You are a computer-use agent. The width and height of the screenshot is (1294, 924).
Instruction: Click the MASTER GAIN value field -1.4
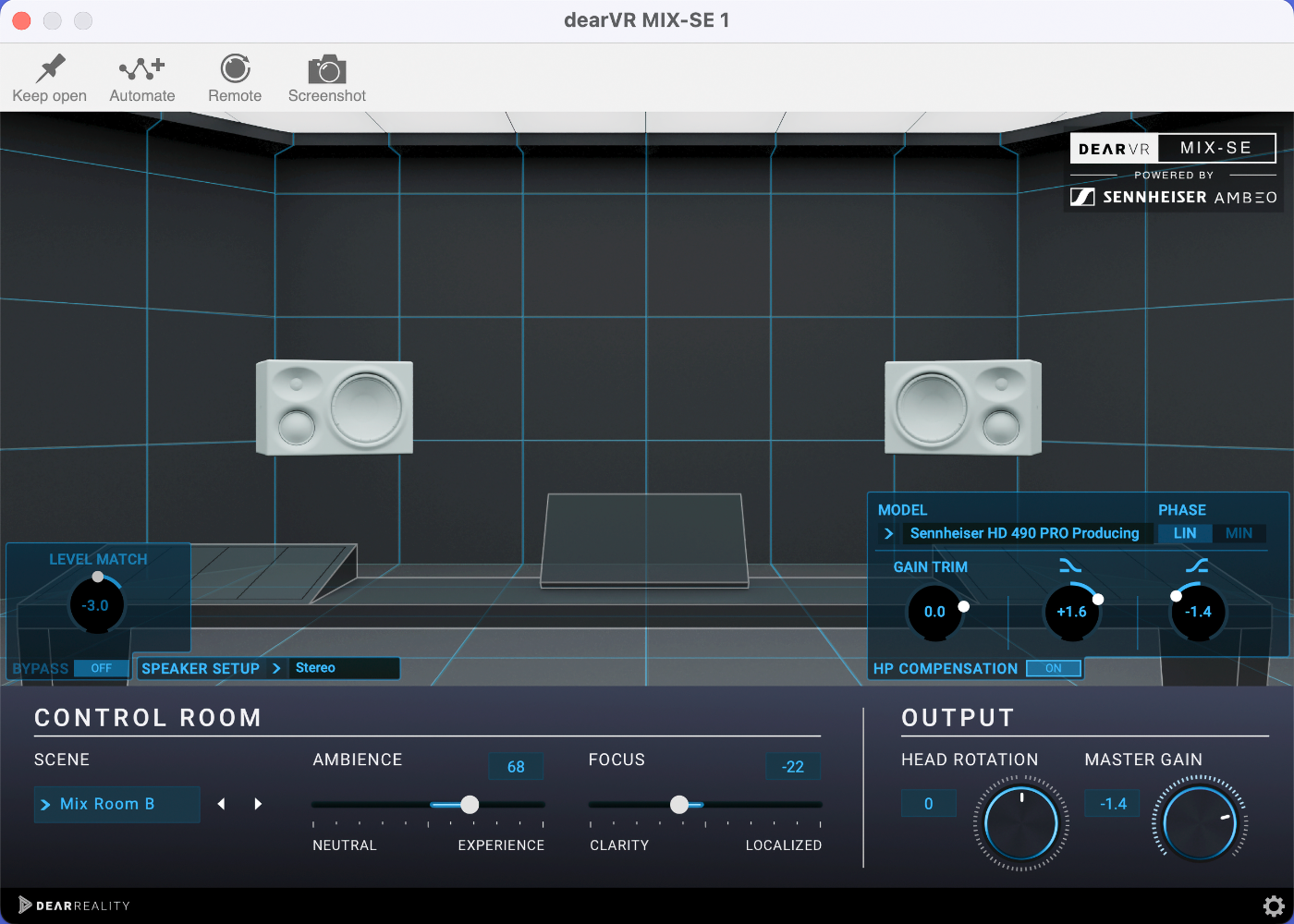coord(1113,804)
